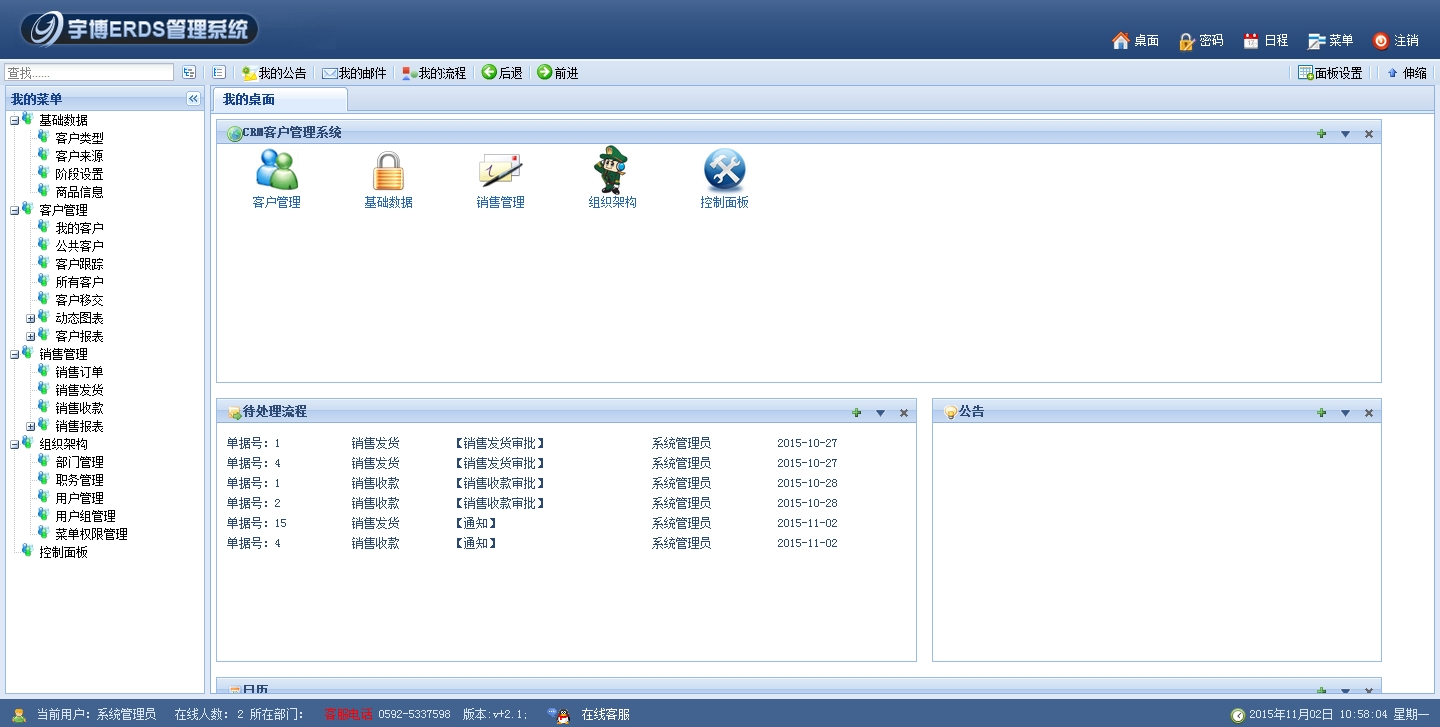
Task: Open 销售发货 in the menu tree
Action: click(x=79, y=391)
